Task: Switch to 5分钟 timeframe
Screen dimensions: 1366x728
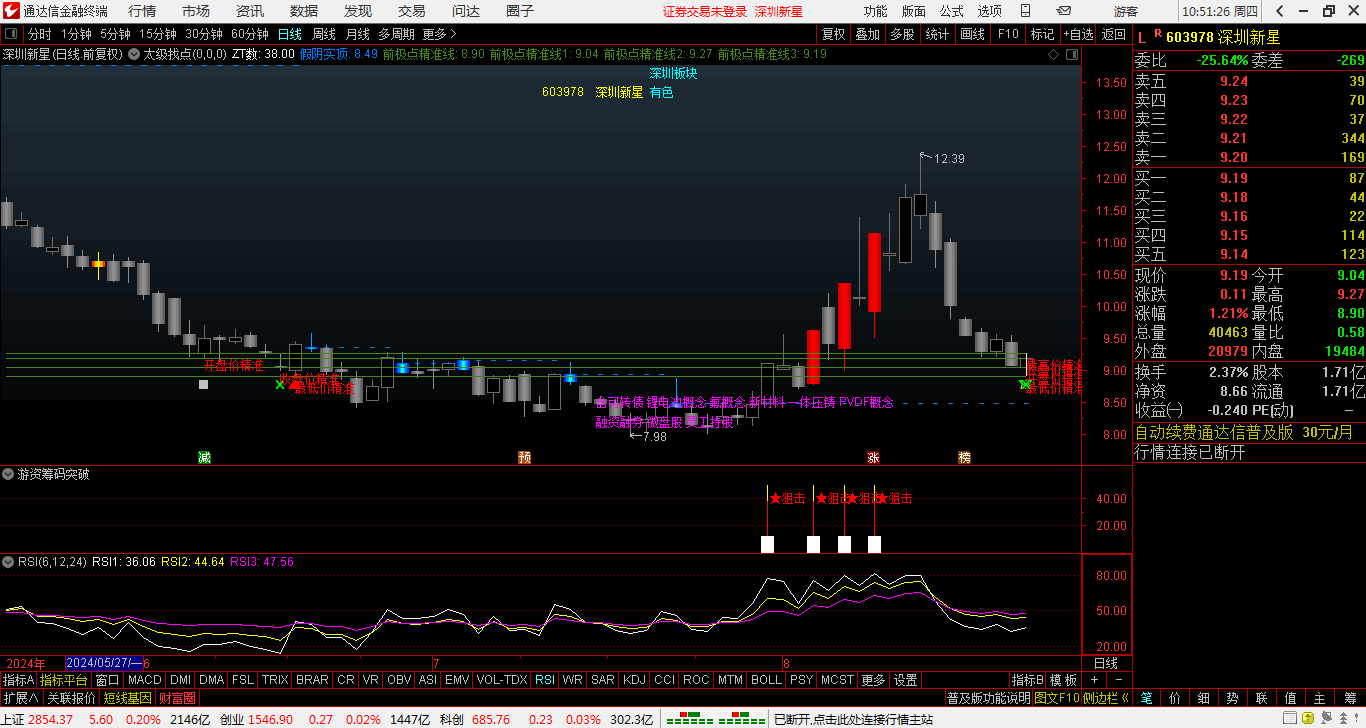Action: pyautogui.click(x=115, y=34)
